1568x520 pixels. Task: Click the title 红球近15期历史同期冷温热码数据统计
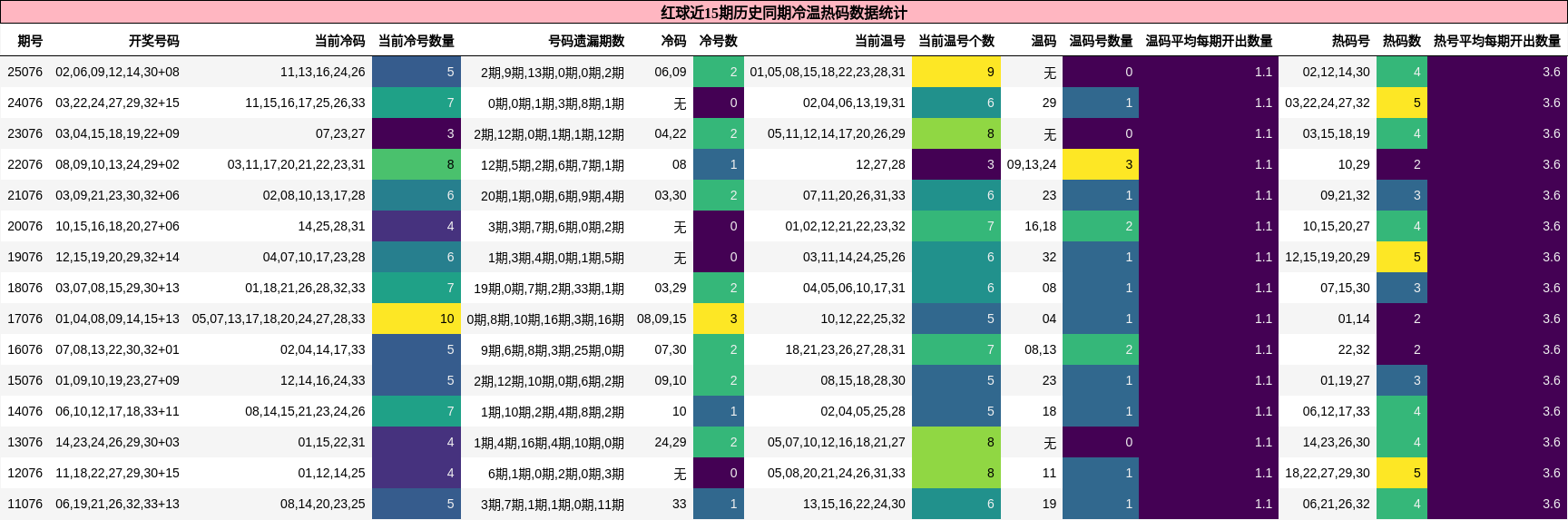784,13
